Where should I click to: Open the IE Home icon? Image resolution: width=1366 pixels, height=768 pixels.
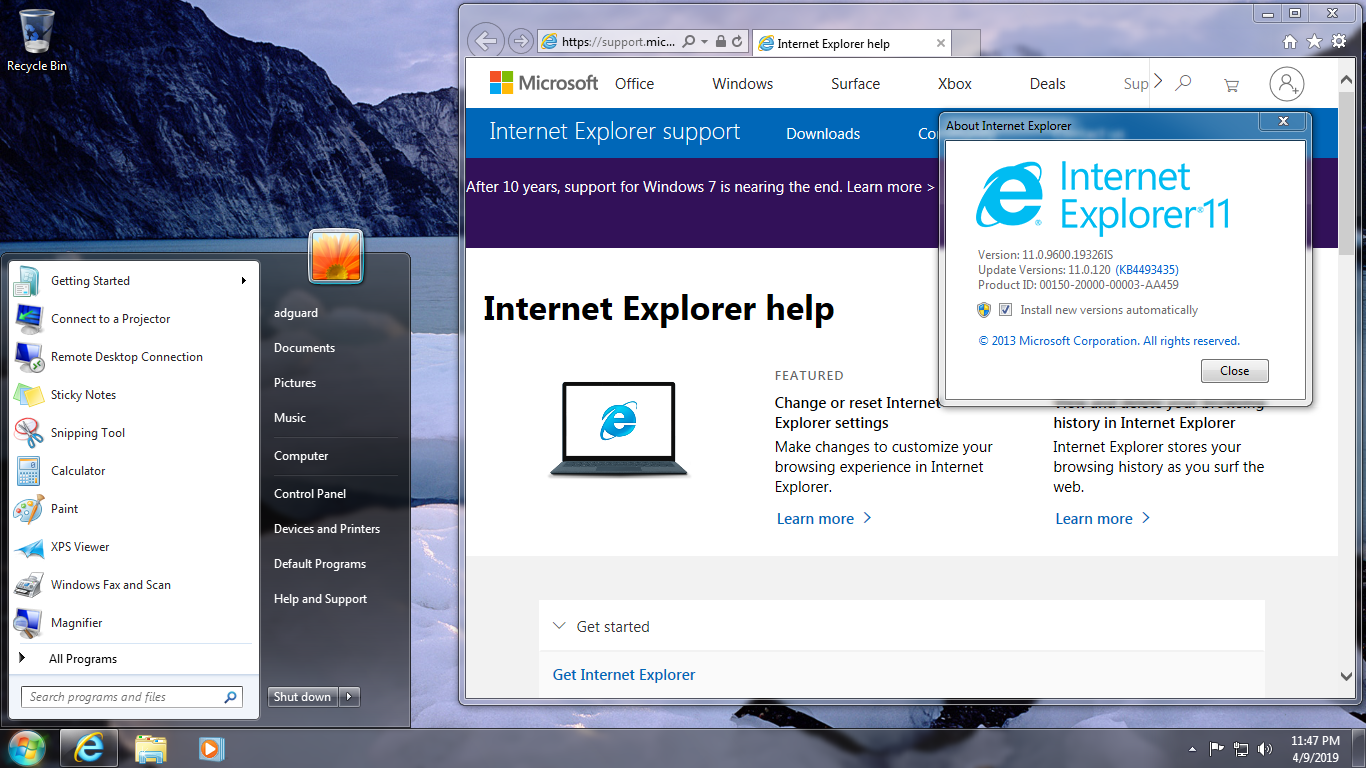[x=1290, y=42]
